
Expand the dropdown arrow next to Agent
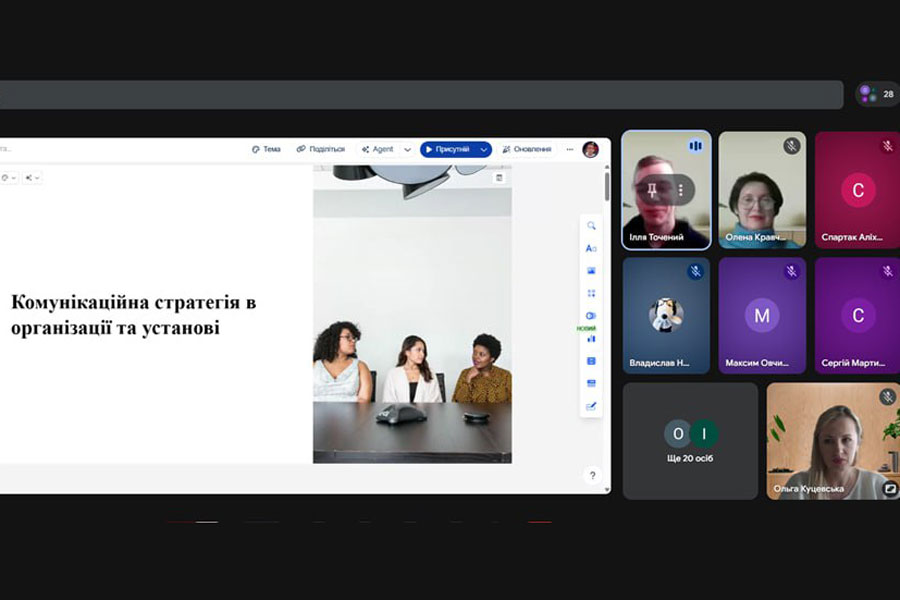pos(407,149)
